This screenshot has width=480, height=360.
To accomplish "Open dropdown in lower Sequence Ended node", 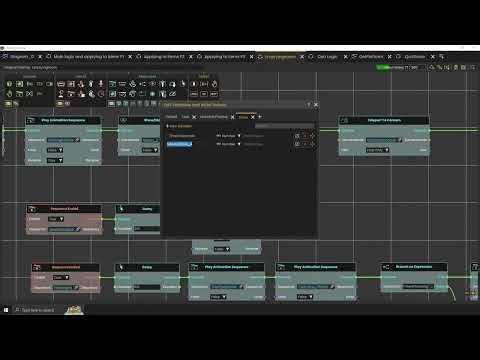I will pyautogui.click(x=61, y=277).
